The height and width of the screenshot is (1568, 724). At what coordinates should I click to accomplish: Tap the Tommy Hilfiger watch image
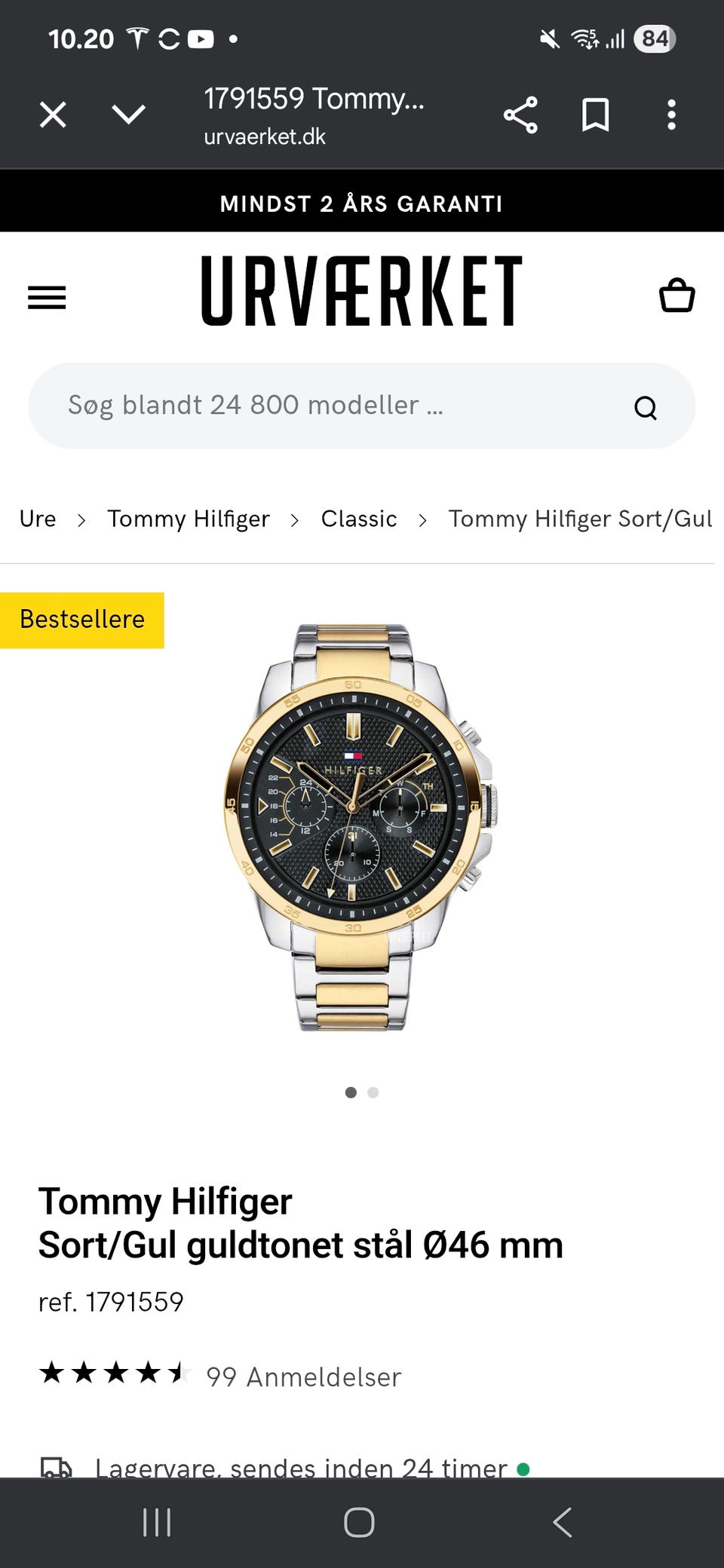[x=361, y=827]
